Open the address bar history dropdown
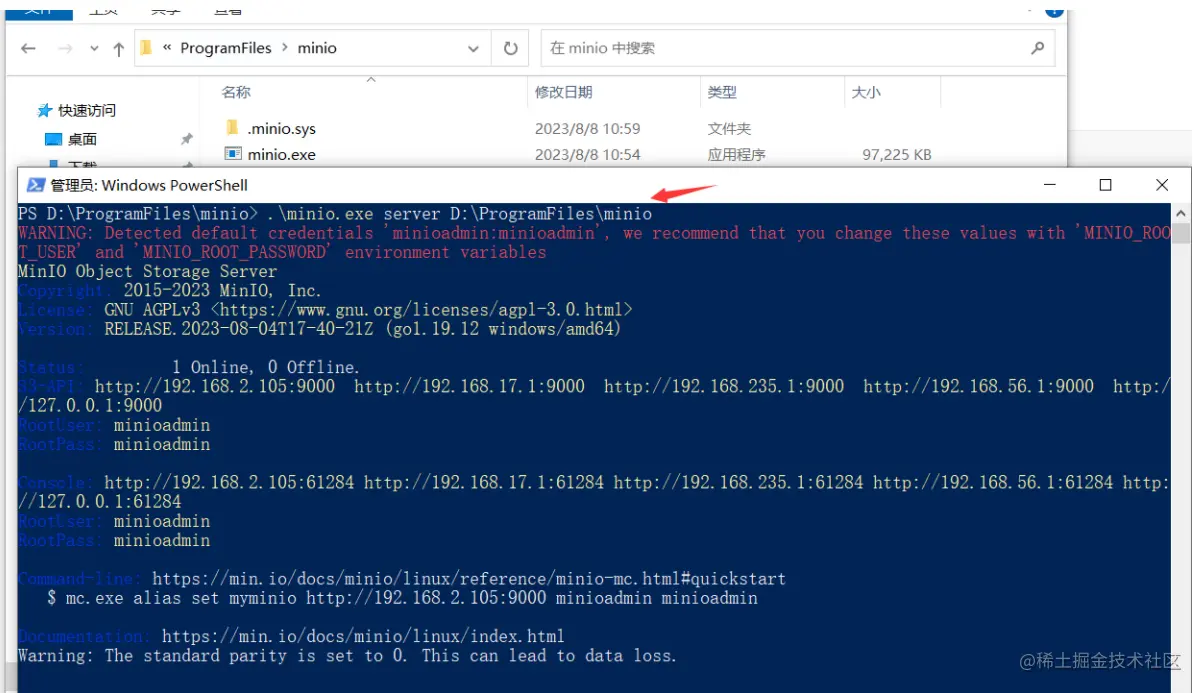 473,48
